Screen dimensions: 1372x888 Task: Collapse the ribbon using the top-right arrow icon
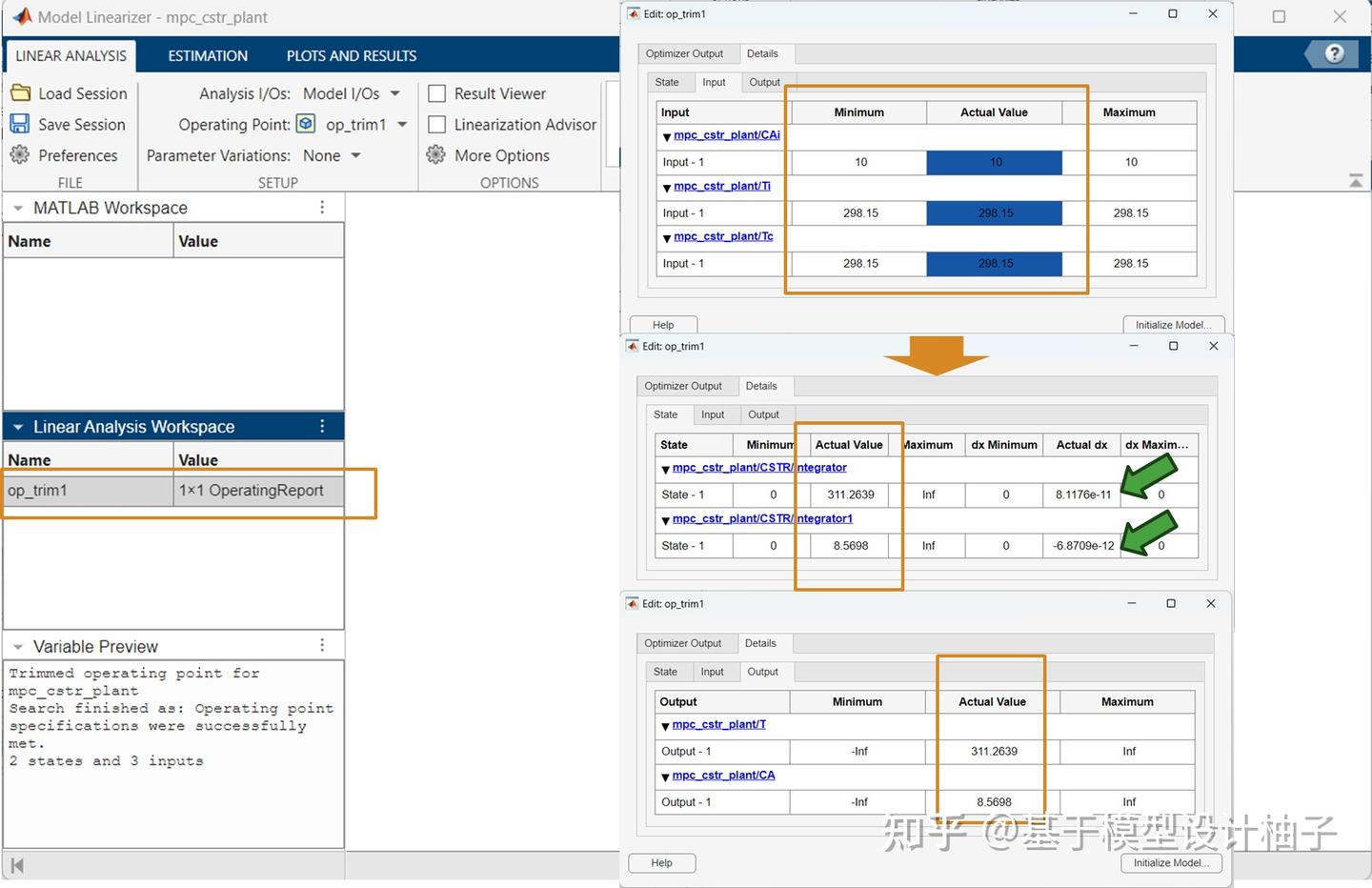point(1356,179)
